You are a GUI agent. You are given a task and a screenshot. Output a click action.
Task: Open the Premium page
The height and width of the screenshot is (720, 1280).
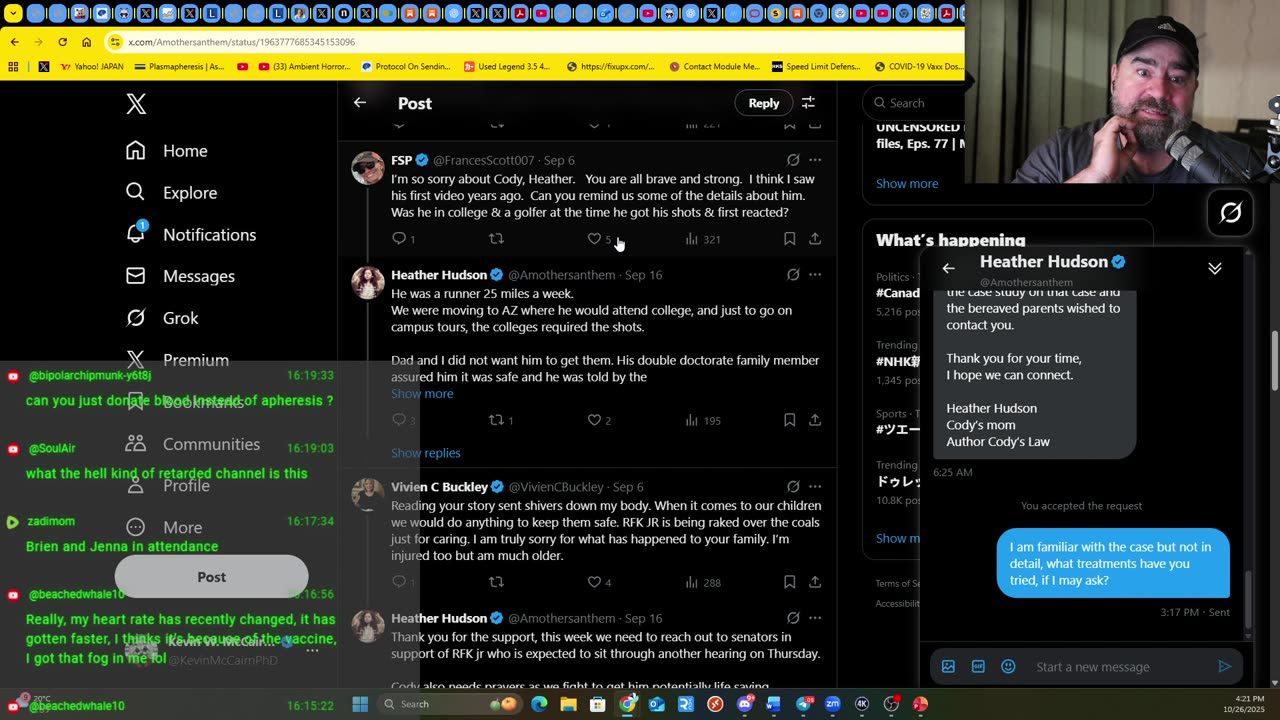(177, 359)
